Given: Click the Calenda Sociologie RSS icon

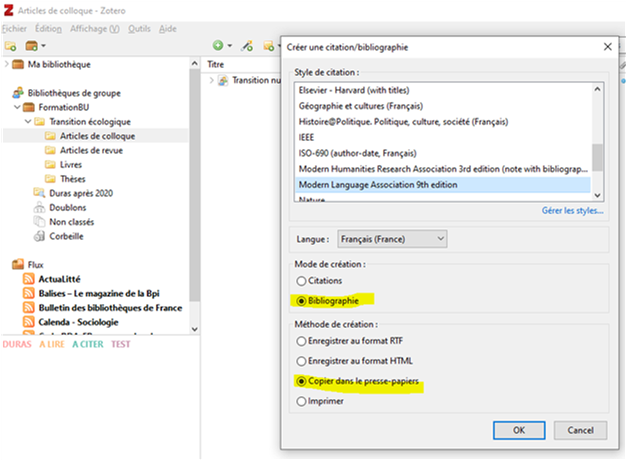Looking at the screenshot, I should coord(28,321).
